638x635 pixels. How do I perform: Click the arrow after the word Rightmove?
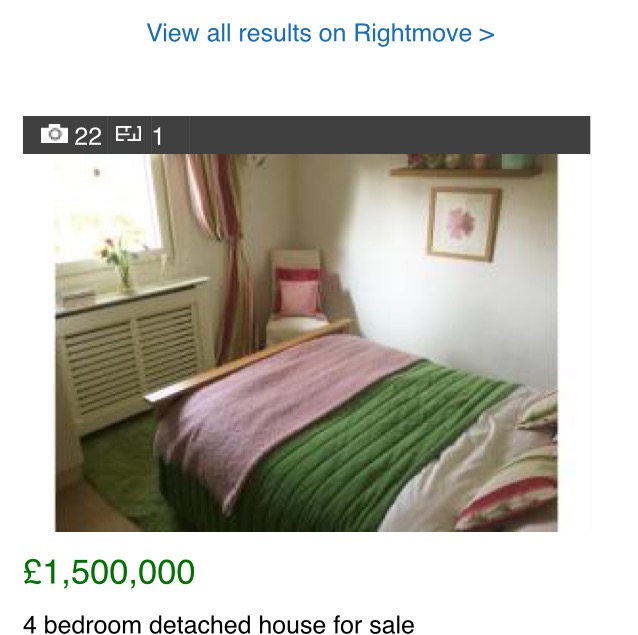pyautogui.click(x=487, y=34)
